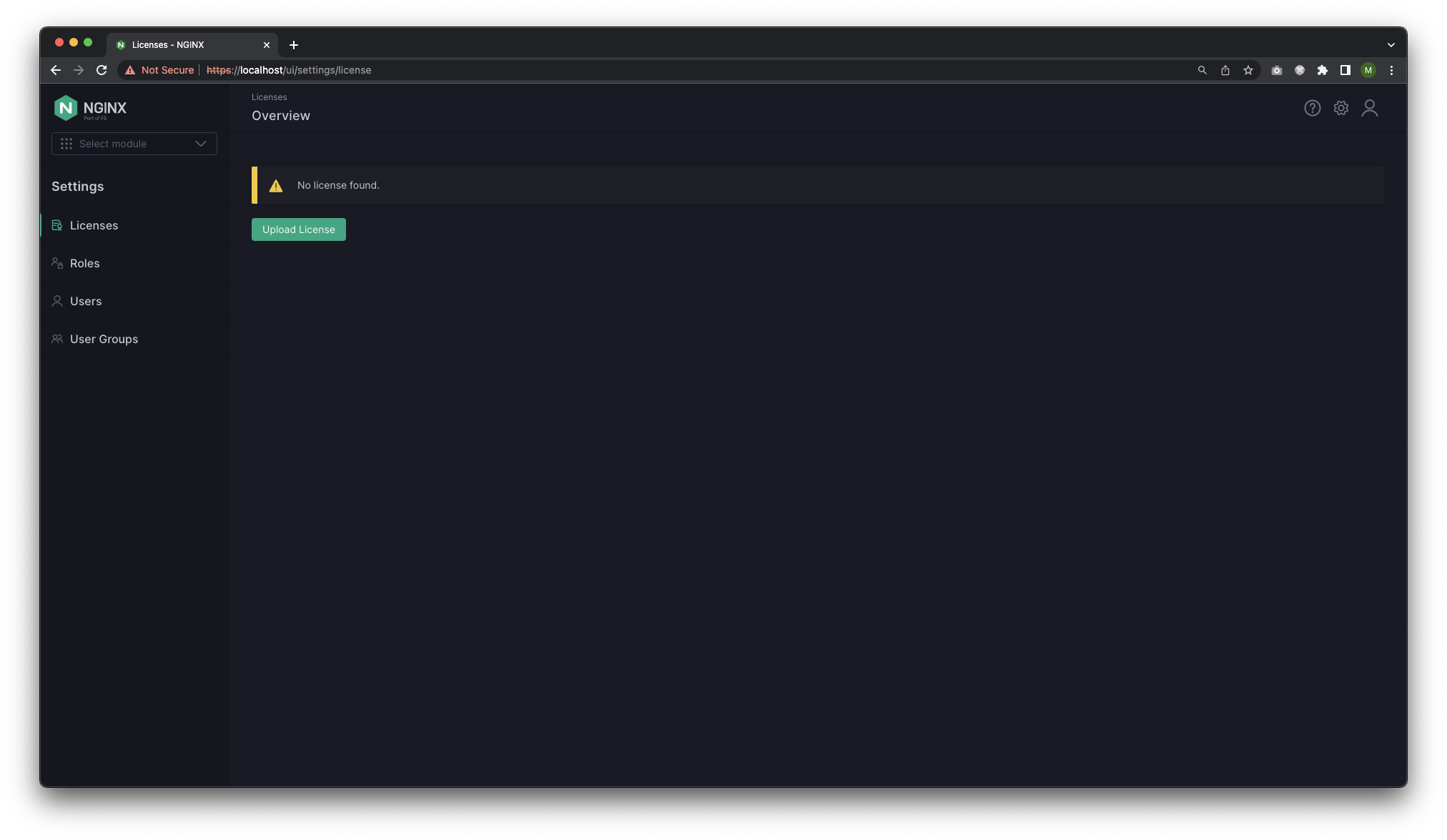The height and width of the screenshot is (840, 1447).
Task: Click the User Groups sidebar icon
Action: point(57,339)
